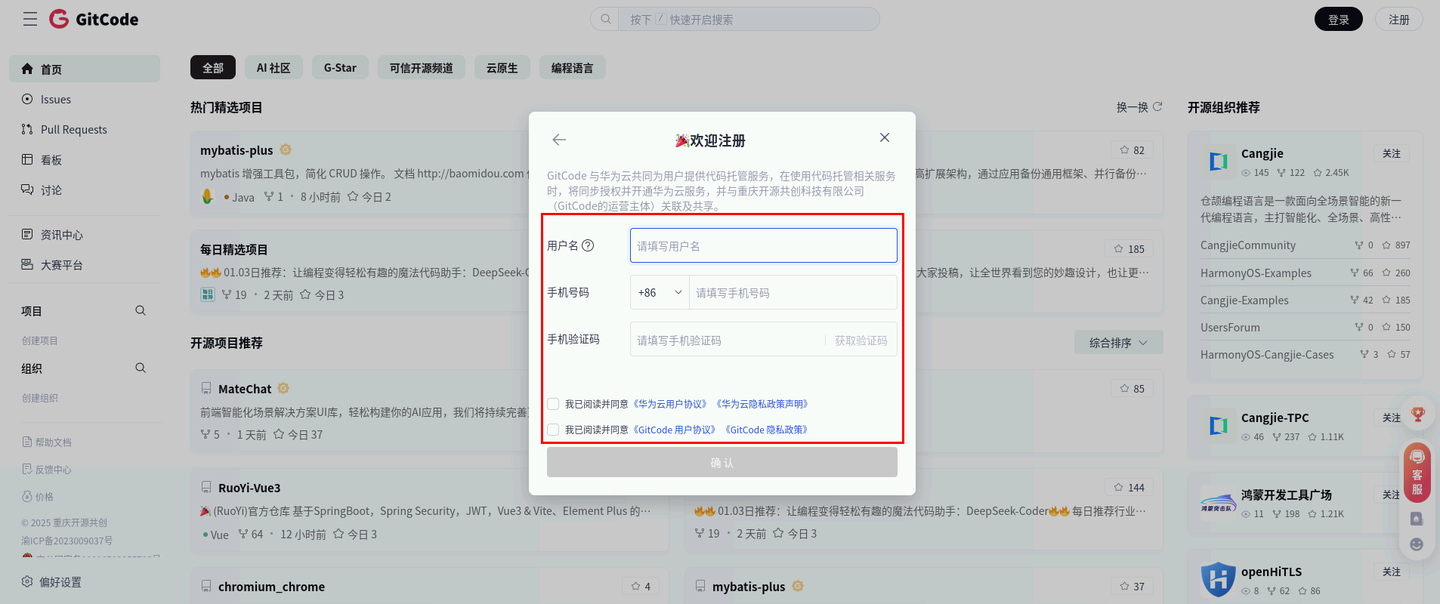Open the 大赛平台 competition platform icon
This screenshot has width=1440, height=604.
(27, 264)
